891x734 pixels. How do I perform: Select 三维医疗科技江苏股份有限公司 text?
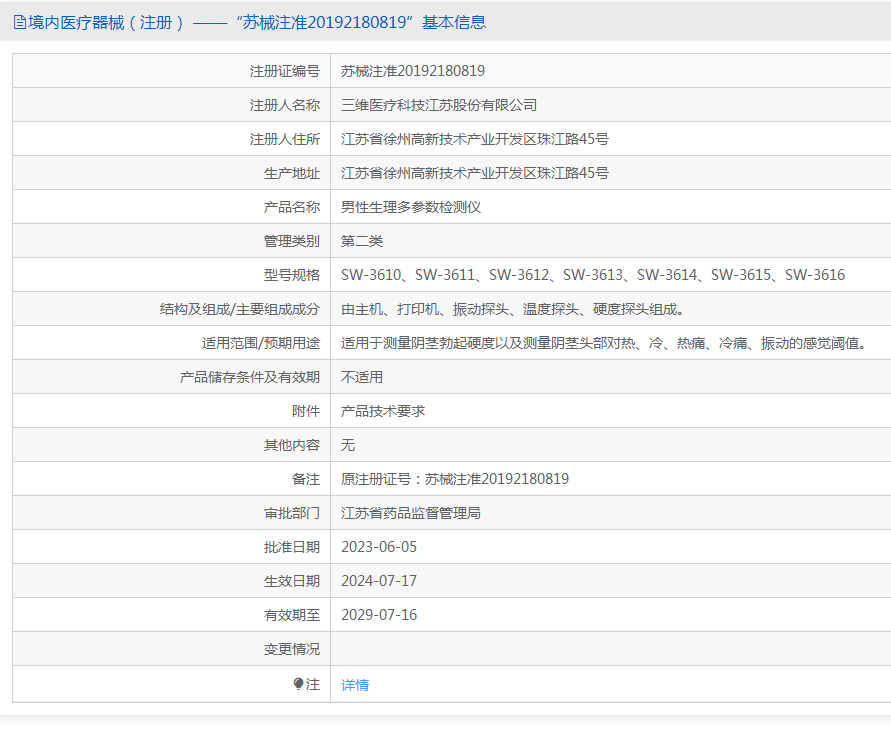[439, 105]
